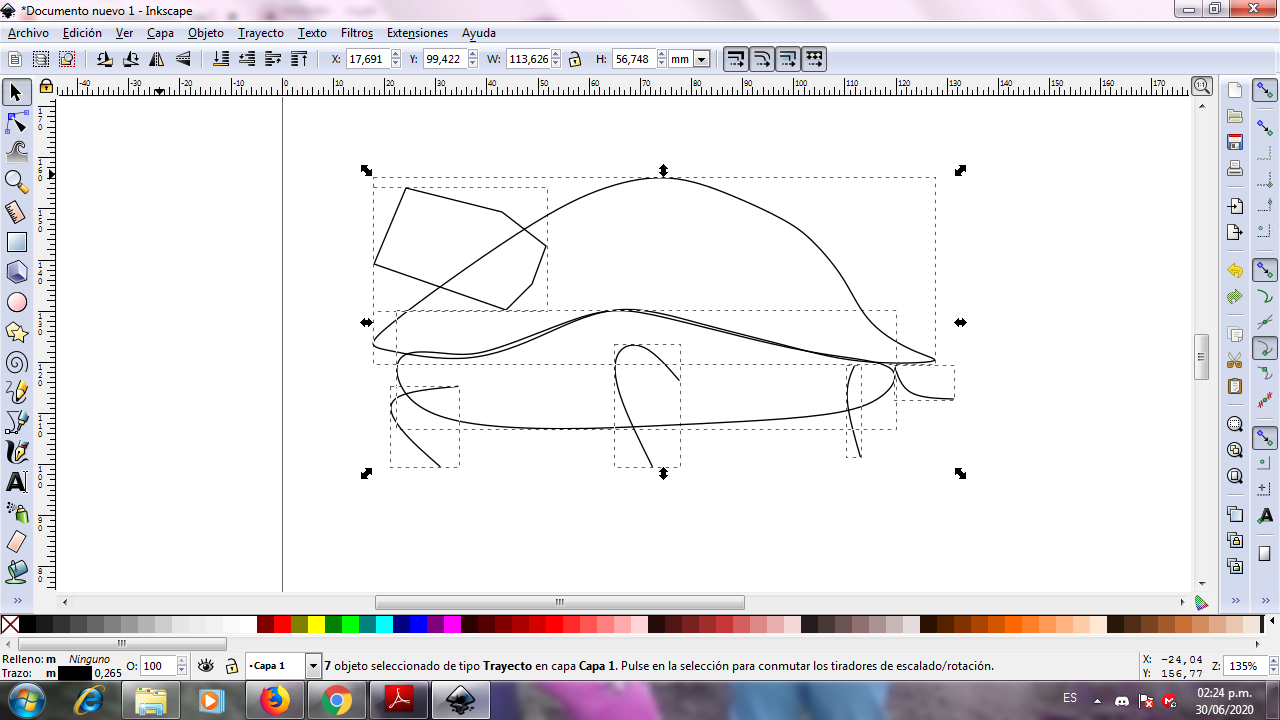Select the Star polygon tool
1280x720 pixels.
[16, 332]
